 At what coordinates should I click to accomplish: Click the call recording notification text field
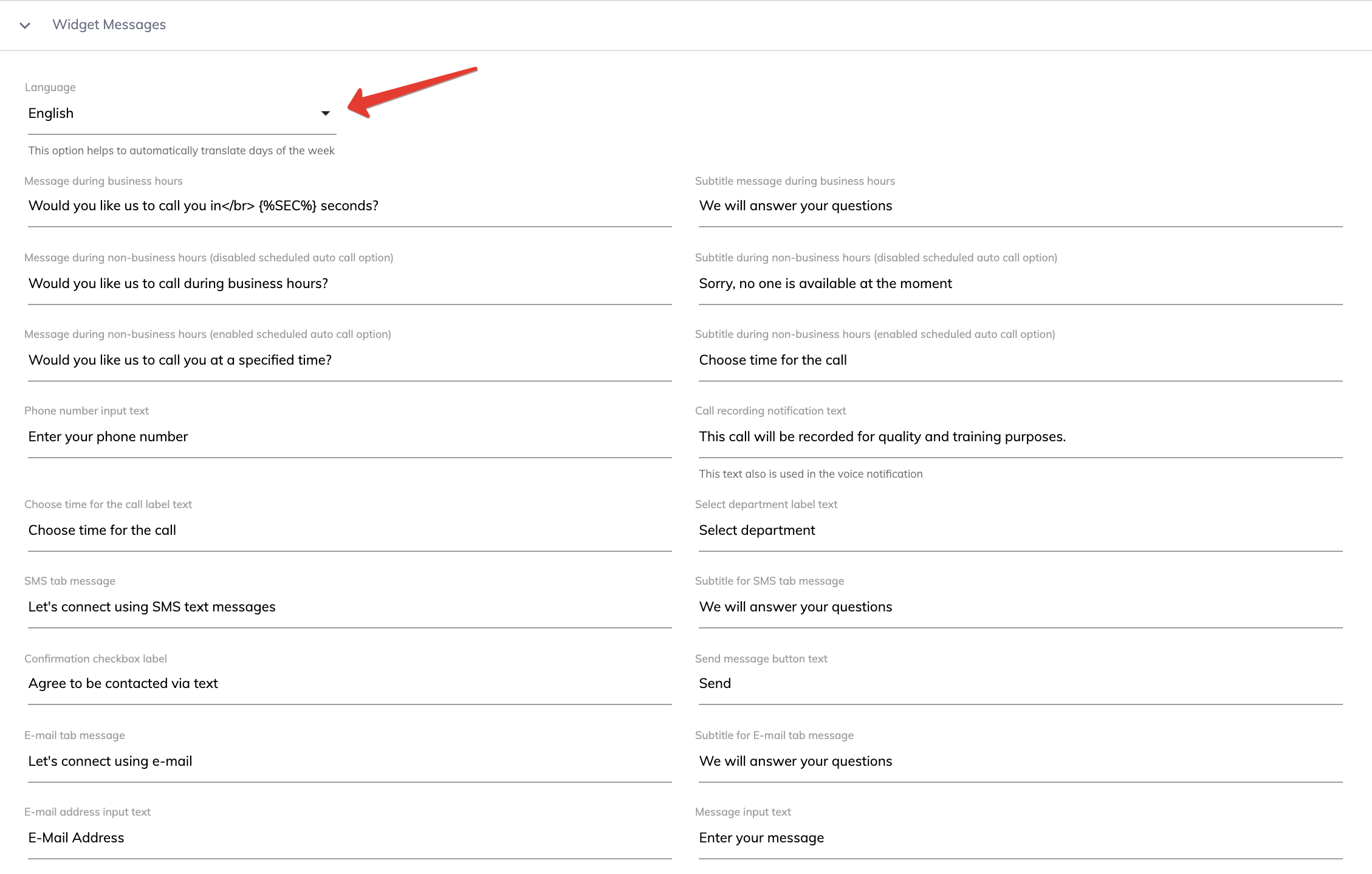pos(1020,437)
